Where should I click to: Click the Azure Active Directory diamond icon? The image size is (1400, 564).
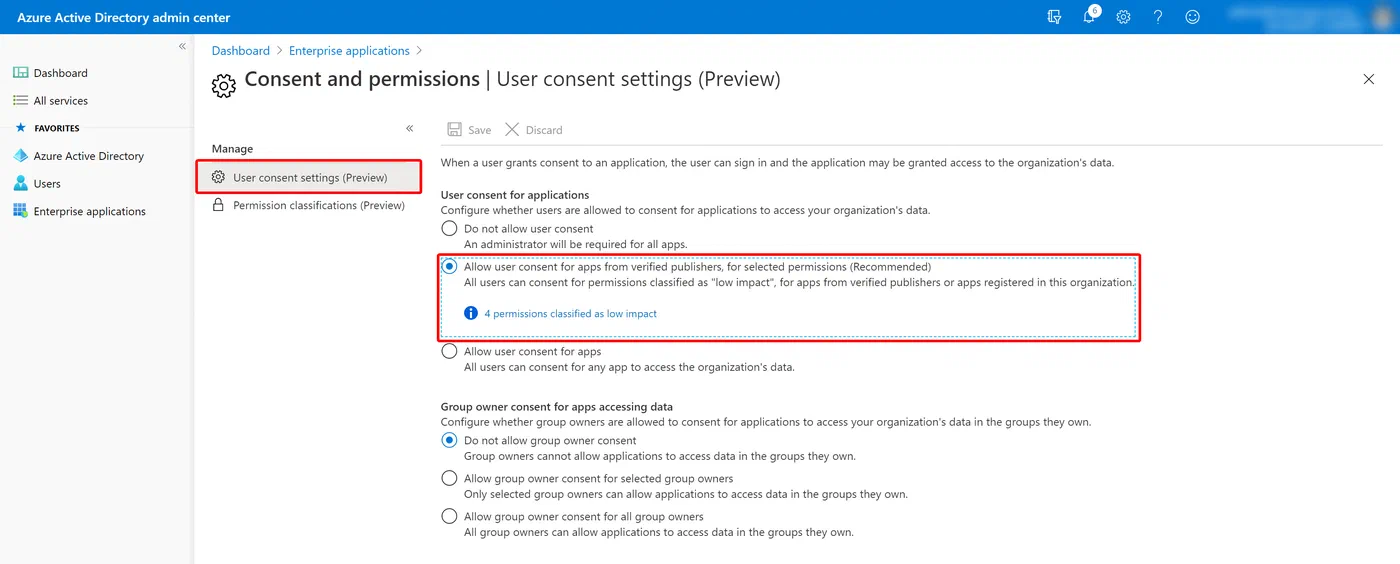point(20,156)
